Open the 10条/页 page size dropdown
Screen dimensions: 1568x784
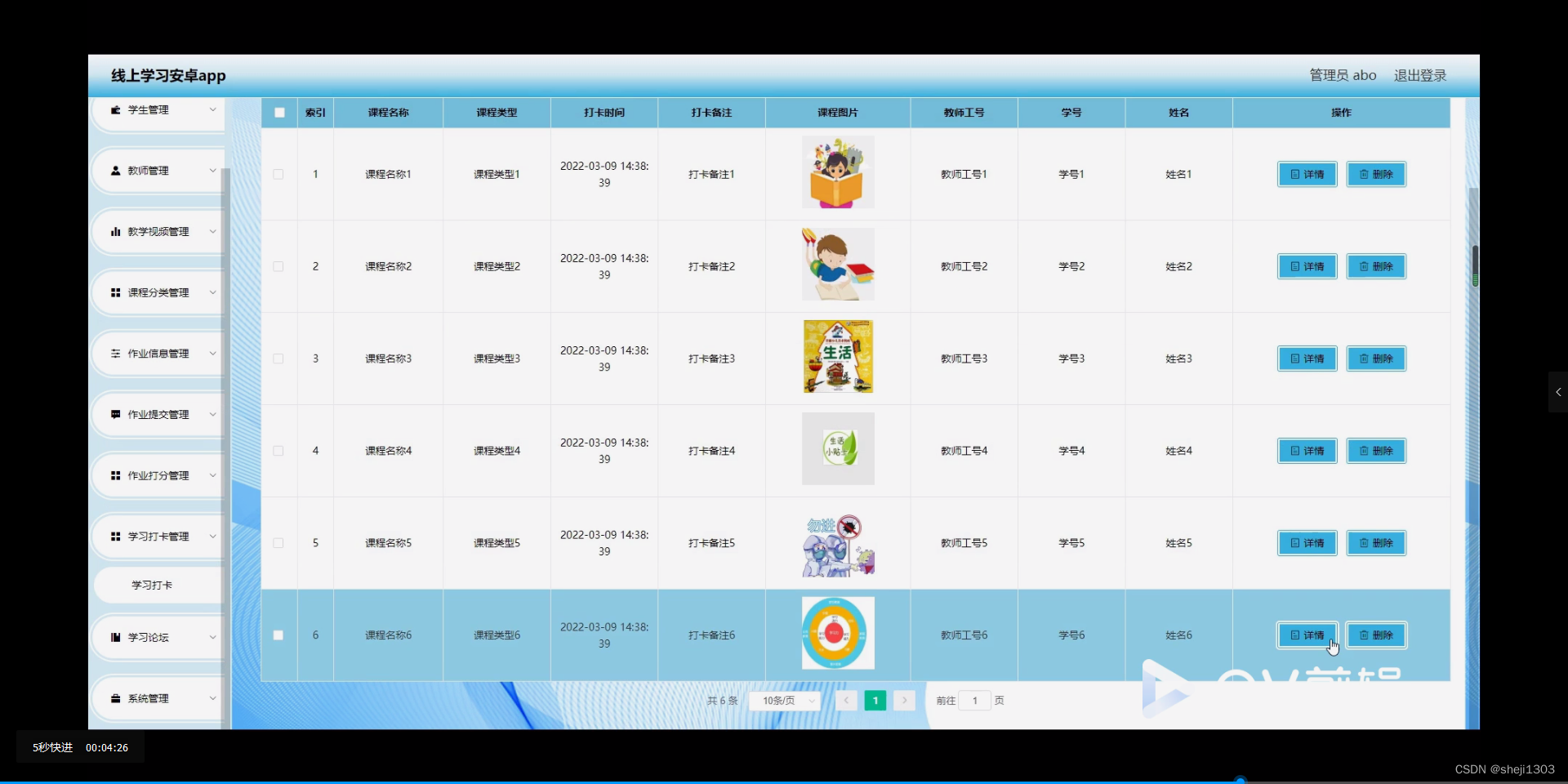point(784,700)
